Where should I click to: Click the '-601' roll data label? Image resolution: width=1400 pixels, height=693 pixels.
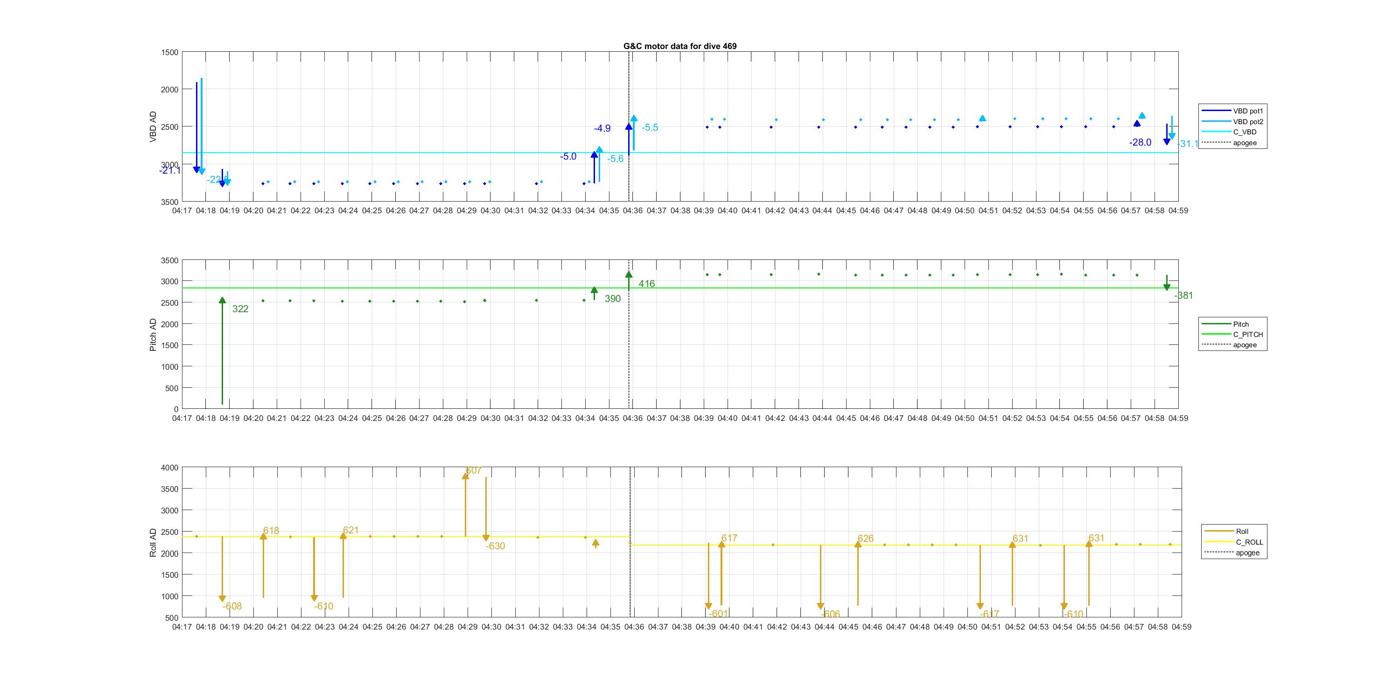coord(718,614)
